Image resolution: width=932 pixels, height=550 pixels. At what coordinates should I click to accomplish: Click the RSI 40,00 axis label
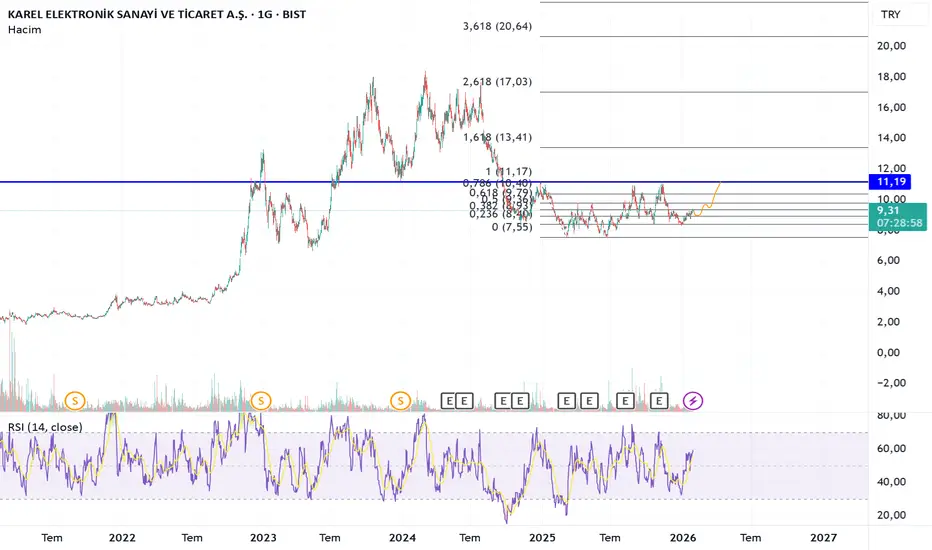point(892,482)
